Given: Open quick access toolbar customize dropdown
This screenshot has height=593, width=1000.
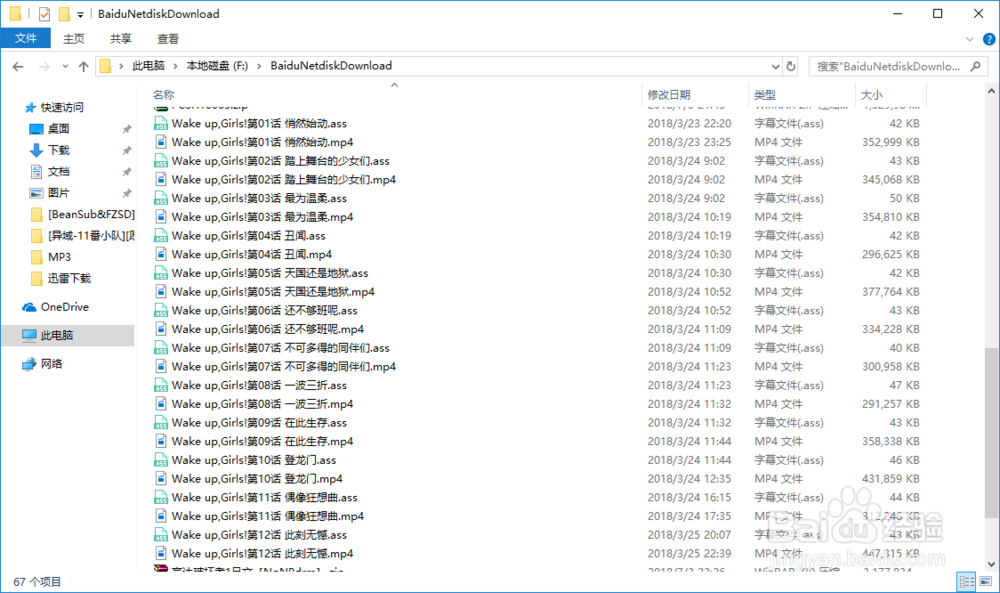Looking at the screenshot, I should 80,14.
